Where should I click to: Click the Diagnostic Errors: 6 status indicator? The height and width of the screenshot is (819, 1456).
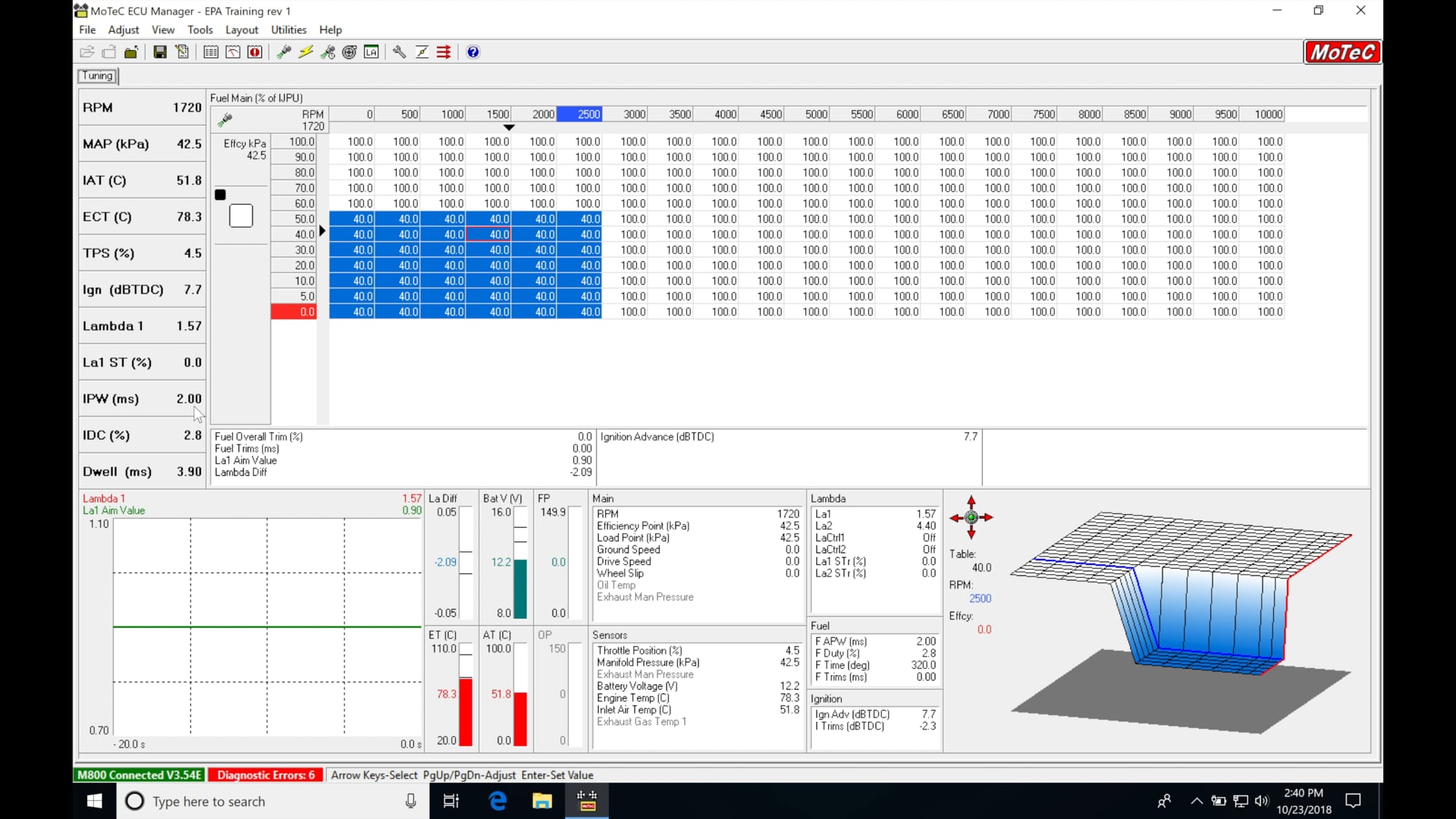[265, 775]
